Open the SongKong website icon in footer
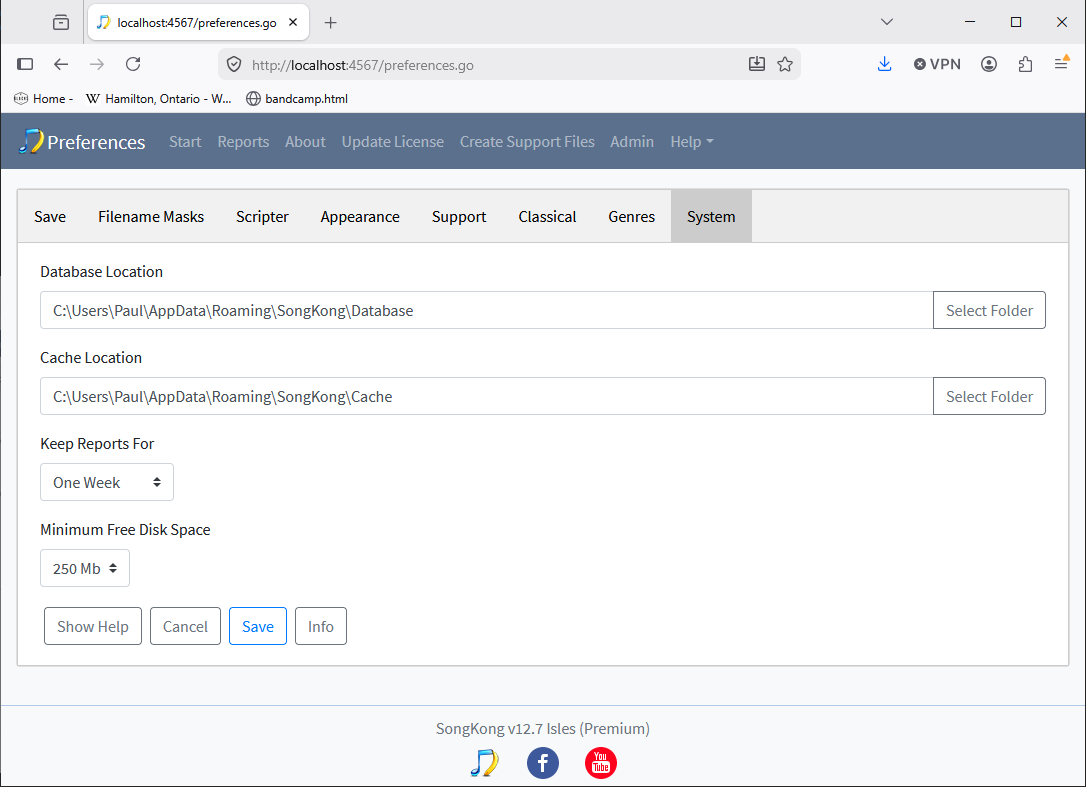 pos(485,763)
